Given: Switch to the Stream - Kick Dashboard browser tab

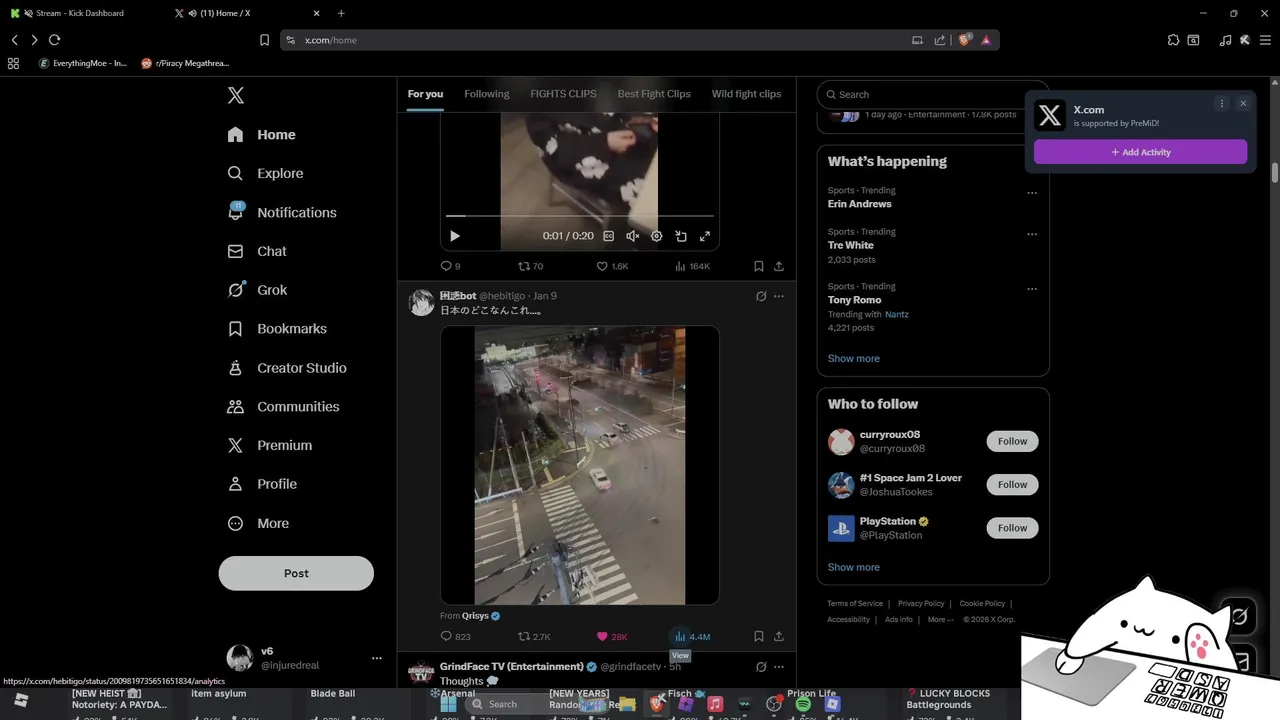Looking at the screenshot, I should (80, 13).
